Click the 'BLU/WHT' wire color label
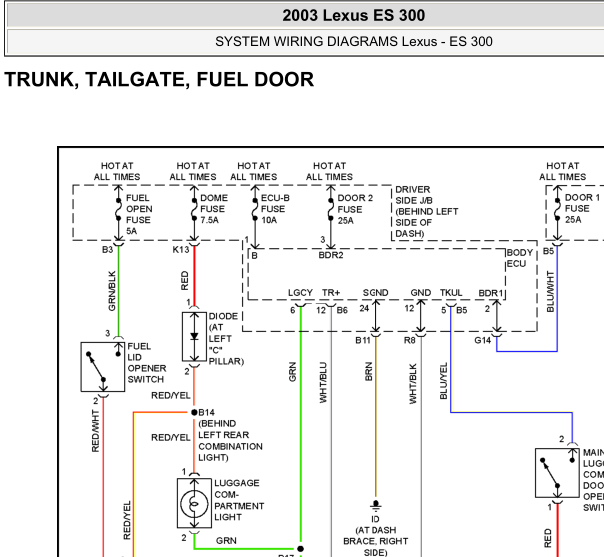604x557 pixels. point(550,291)
